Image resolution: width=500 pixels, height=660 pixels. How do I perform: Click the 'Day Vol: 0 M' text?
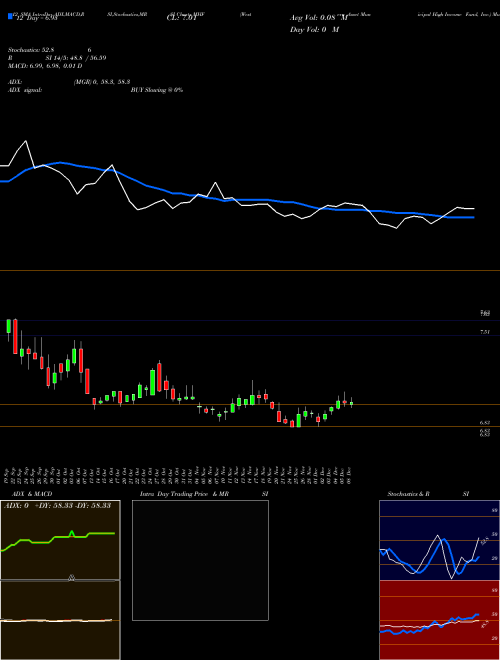point(314,30)
